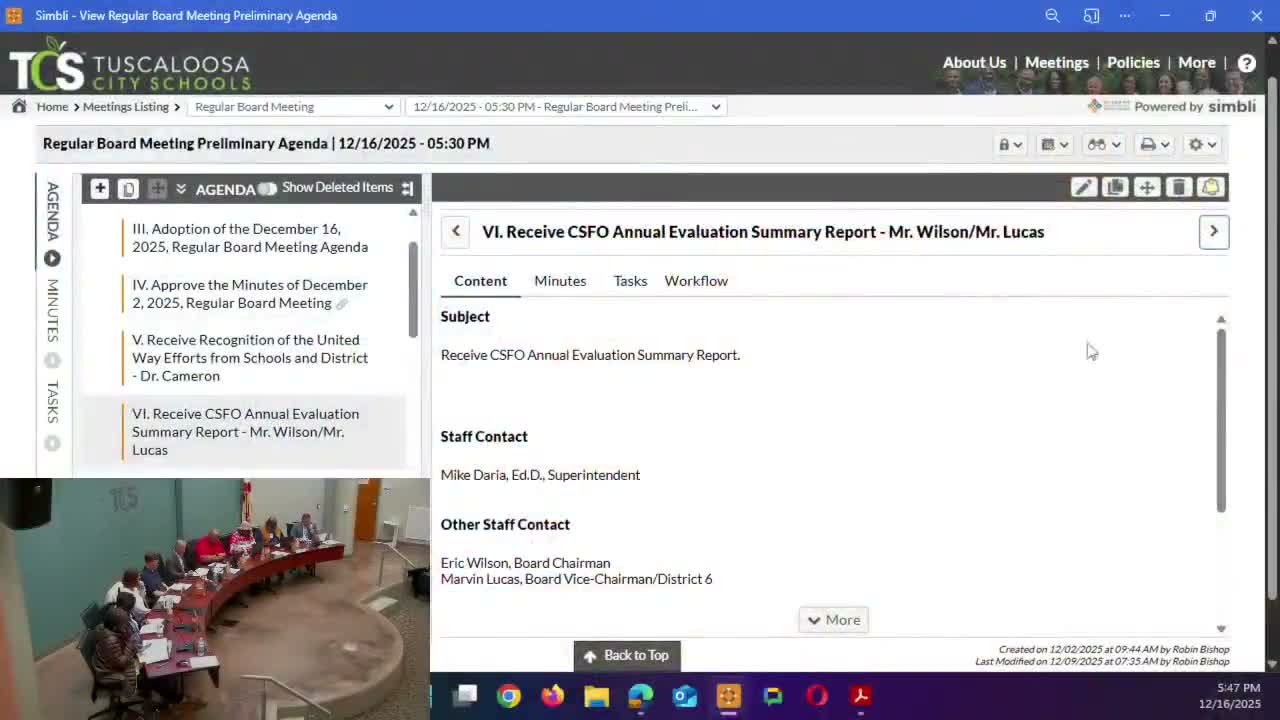This screenshot has width=1280, height=720.
Task: Switch to the Minutes tab
Action: 560,281
